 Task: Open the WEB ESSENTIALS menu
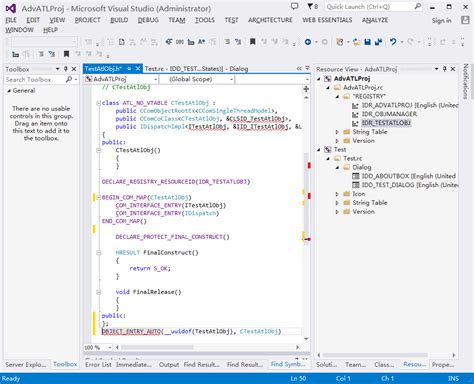coord(327,20)
